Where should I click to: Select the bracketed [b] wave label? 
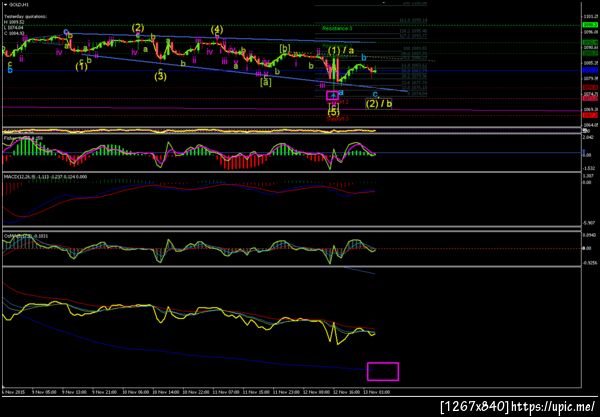[285, 49]
